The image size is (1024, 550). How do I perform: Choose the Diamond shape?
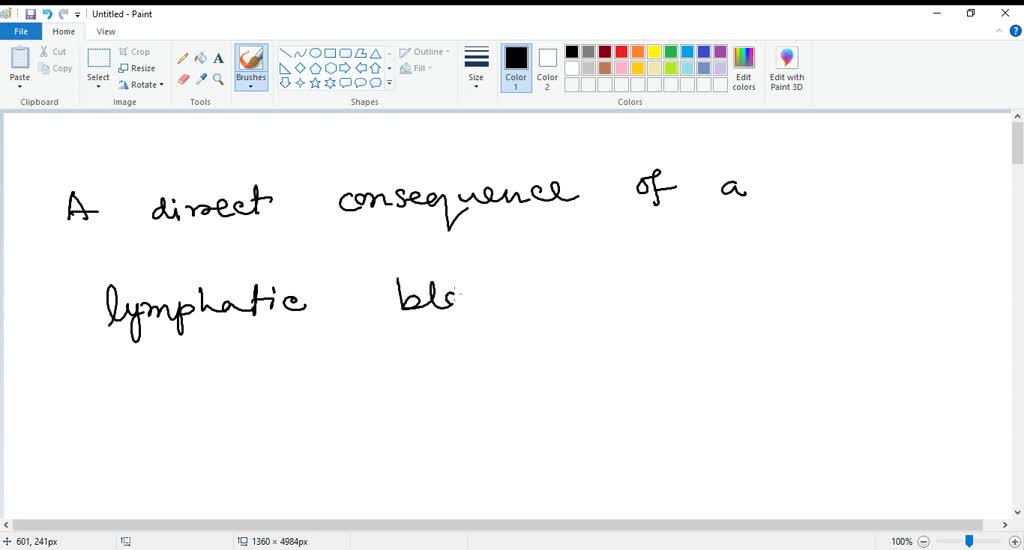[300, 68]
